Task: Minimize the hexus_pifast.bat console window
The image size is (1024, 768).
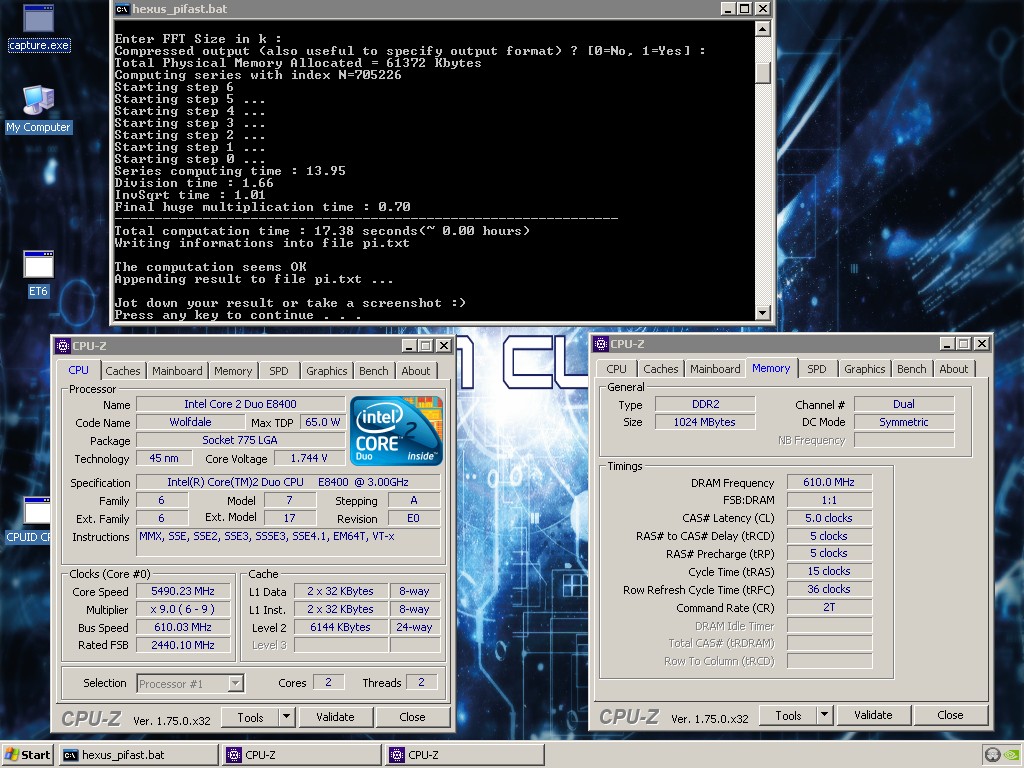Action: click(x=728, y=9)
